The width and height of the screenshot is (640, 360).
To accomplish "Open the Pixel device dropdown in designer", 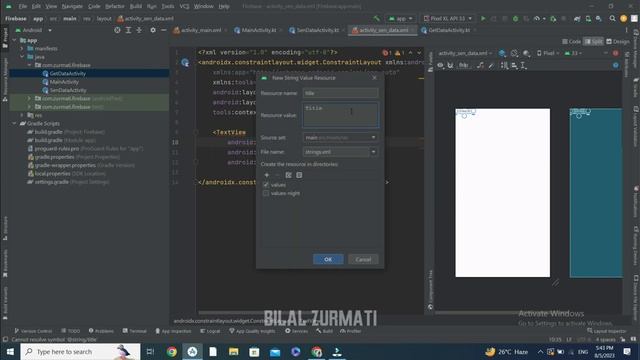I will pyautogui.click(x=547, y=53).
